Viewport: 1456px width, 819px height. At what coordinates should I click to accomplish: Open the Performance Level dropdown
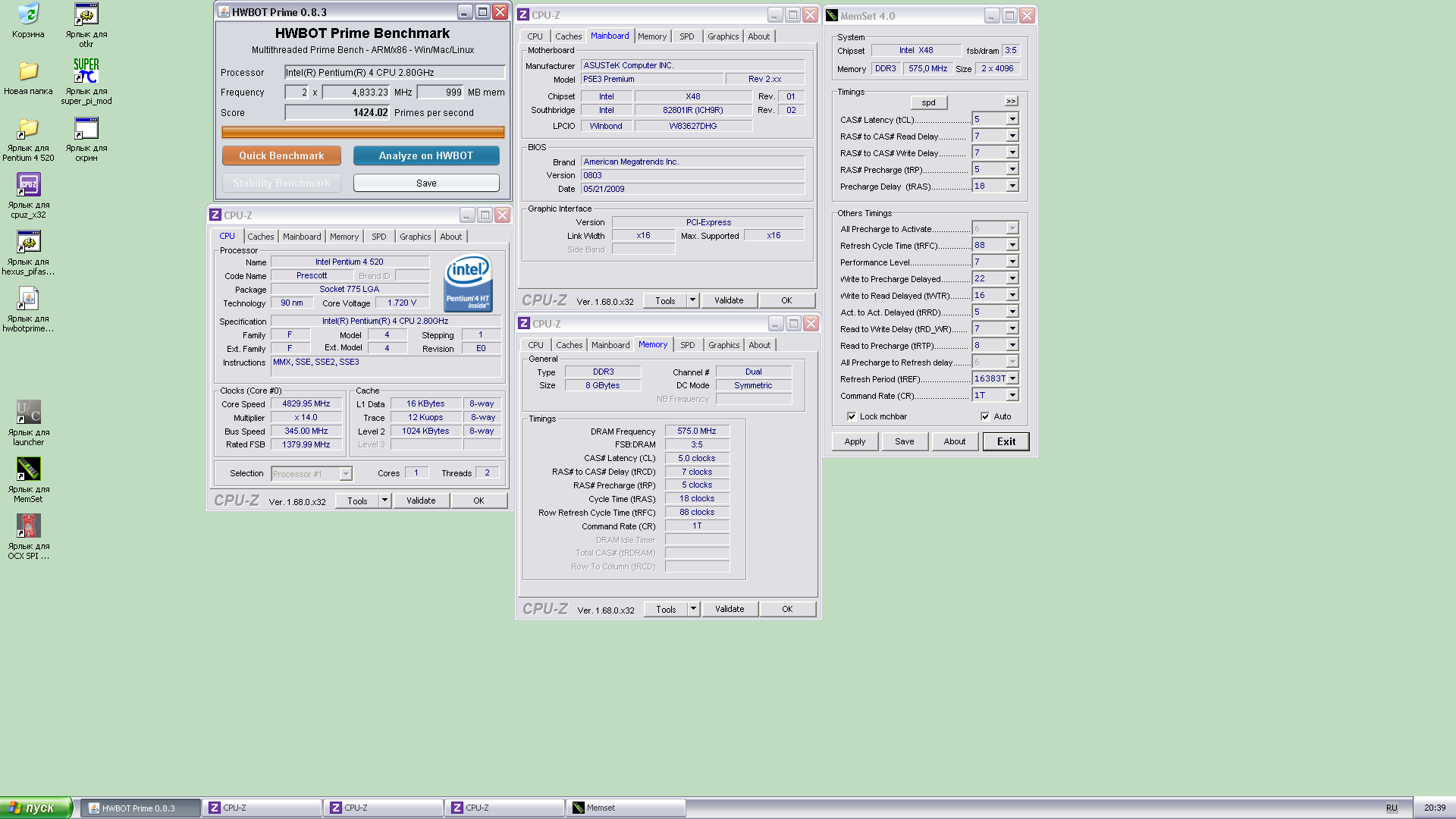pyautogui.click(x=1012, y=262)
